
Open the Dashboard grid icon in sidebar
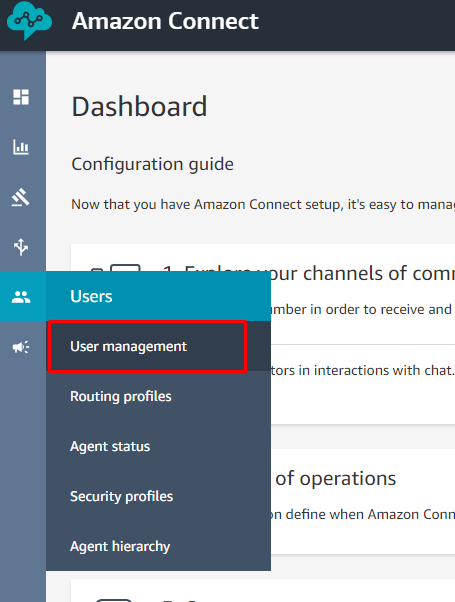click(x=21, y=97)
